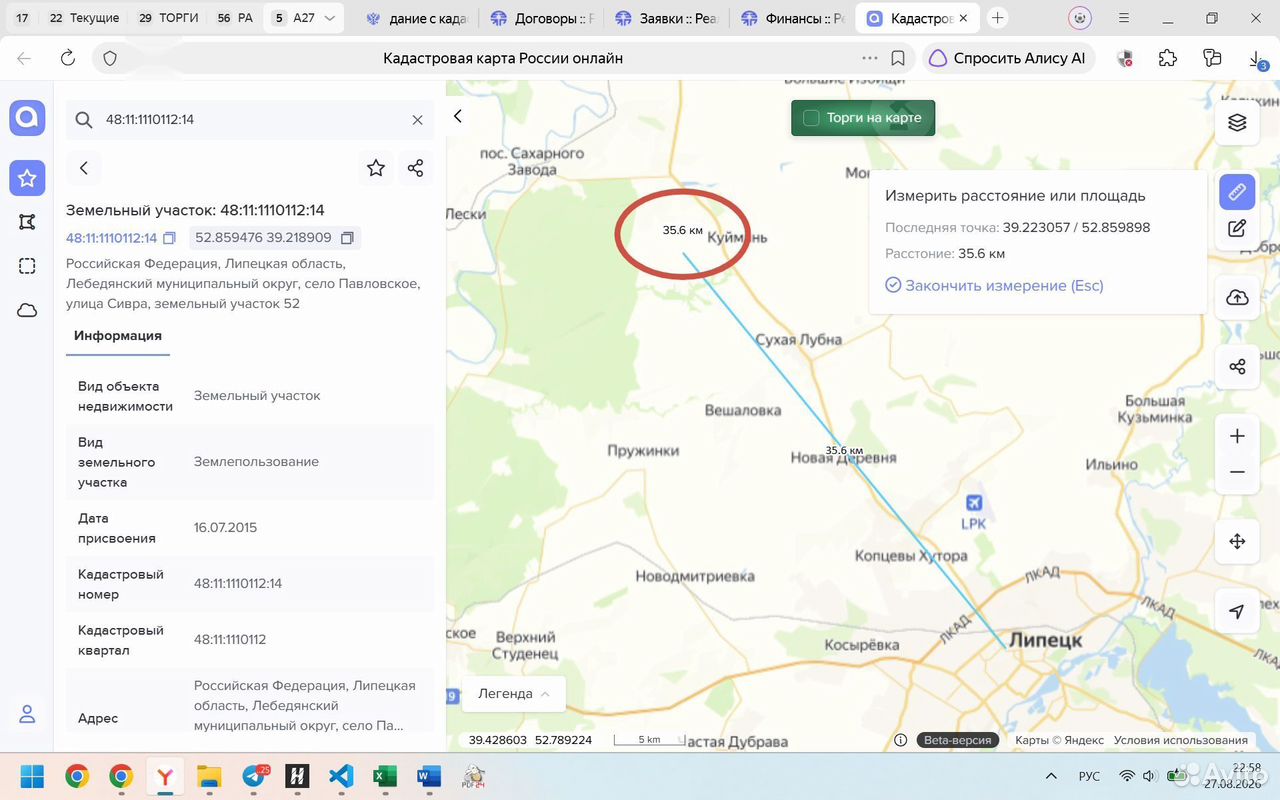The image size is (1280, 800).
Task: Open the ТОРГИ tab group
Action: tap(169, 18)
